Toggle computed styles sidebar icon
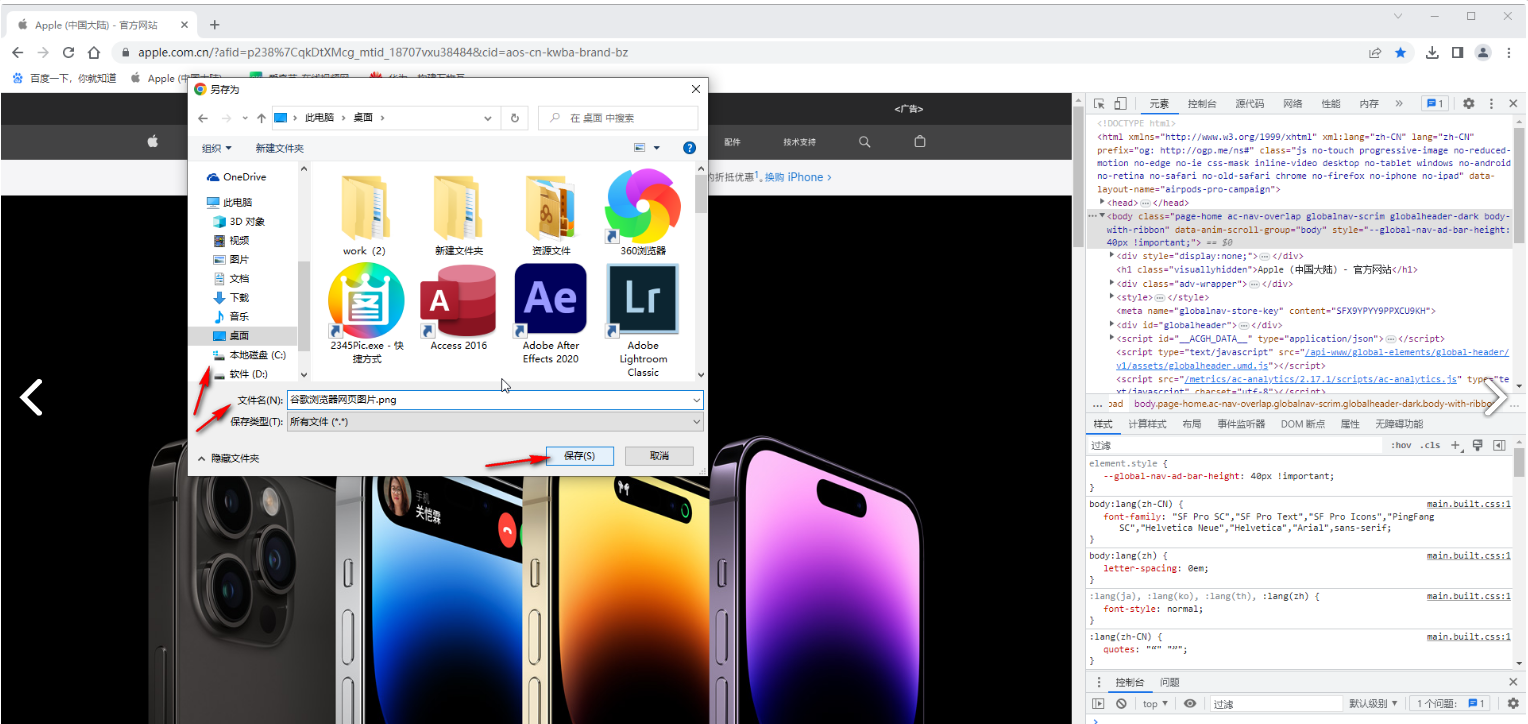This screenshot has width=1528, height=724. pyautogui.click(x=1499, y=445)
